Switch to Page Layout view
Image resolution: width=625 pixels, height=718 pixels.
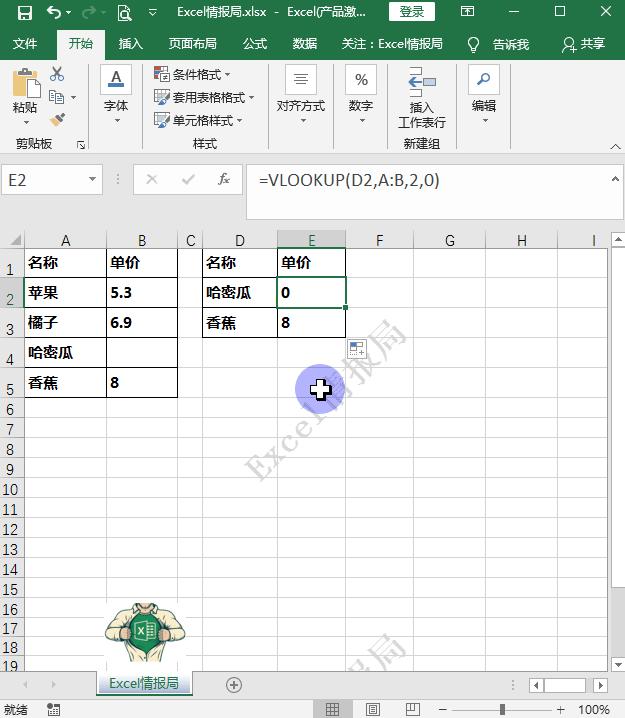point(373,709)
